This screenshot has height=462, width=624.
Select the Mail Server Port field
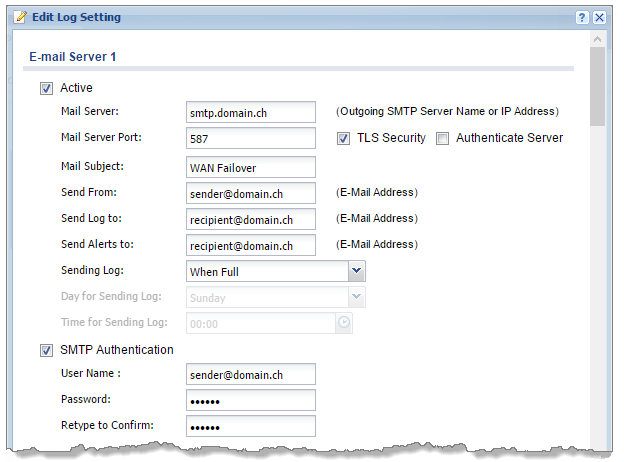pyautogui.click(x=250, y=140)
